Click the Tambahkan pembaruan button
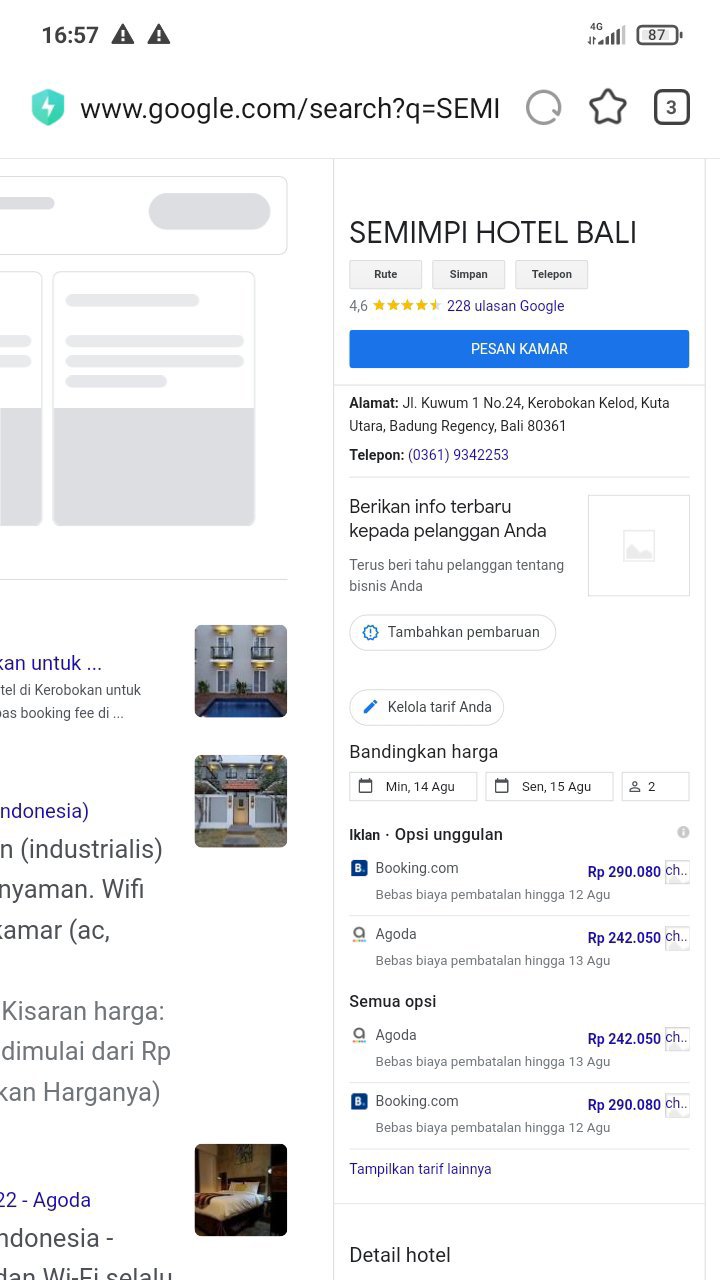The height and width of the screenshot is (1280, 720). [452, 632]
